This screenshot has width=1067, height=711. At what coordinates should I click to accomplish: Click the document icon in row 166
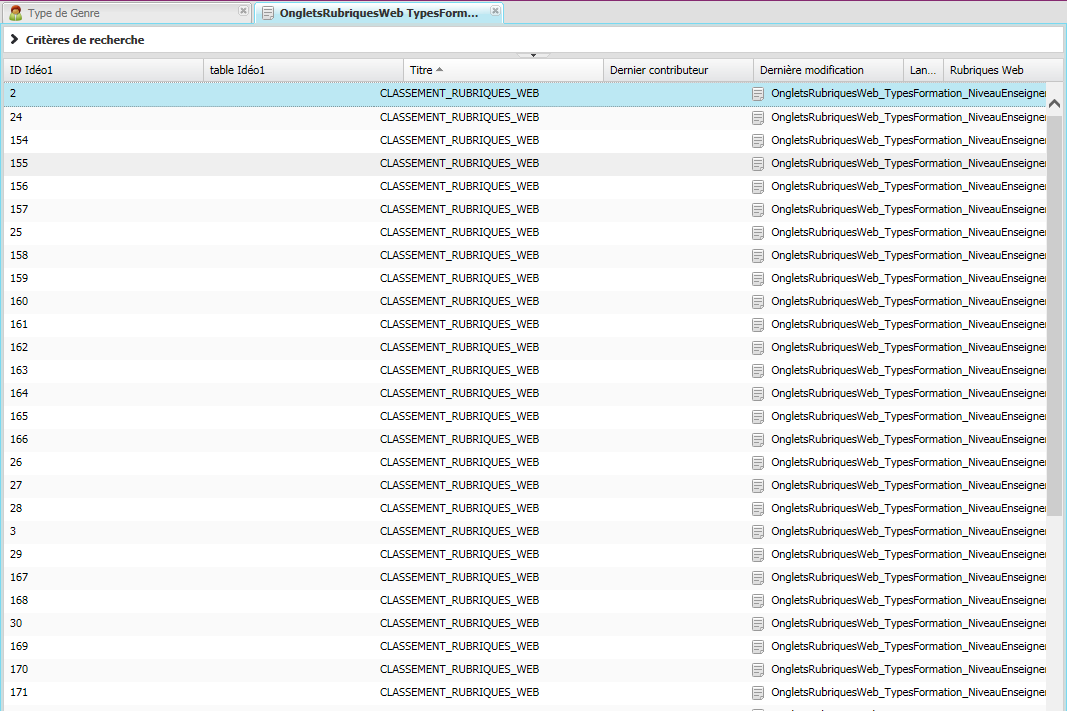[x=758, y=440]
